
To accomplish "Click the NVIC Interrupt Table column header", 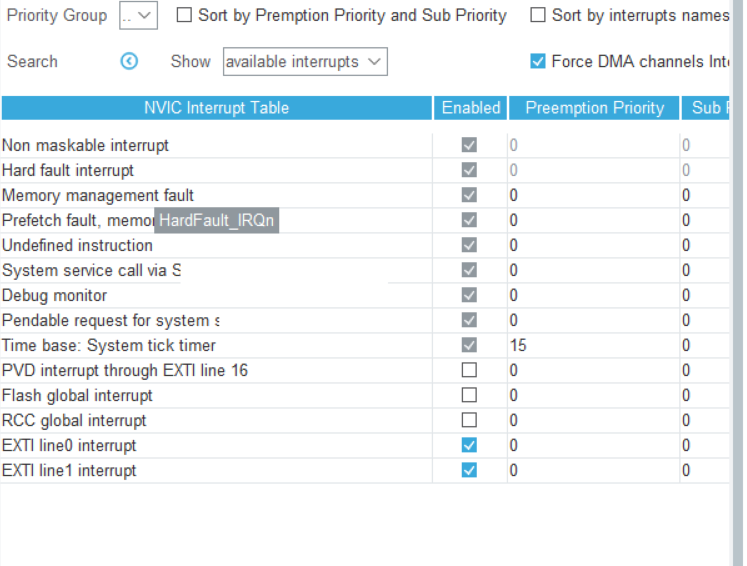I will tap(216, 108).
